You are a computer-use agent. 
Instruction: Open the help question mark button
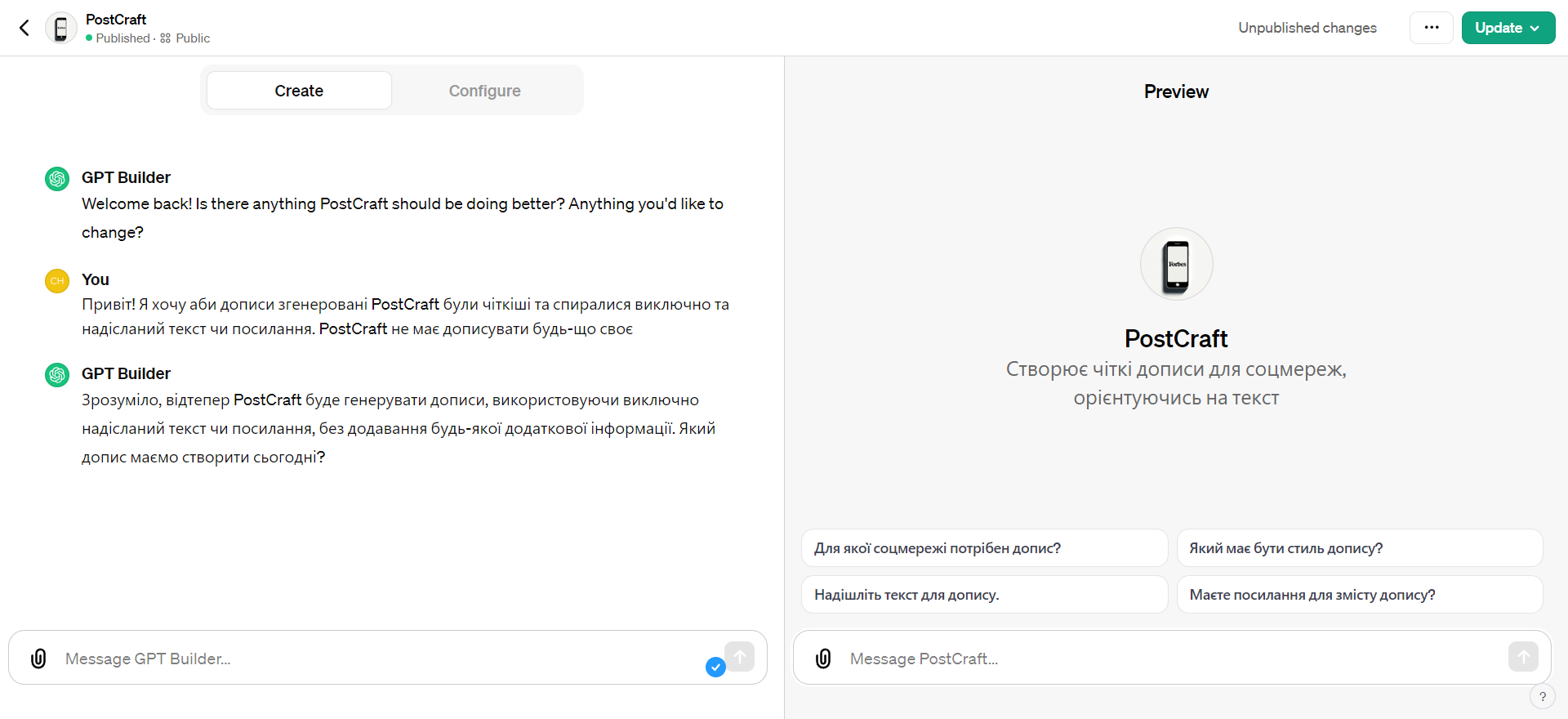coord(1542,697)
